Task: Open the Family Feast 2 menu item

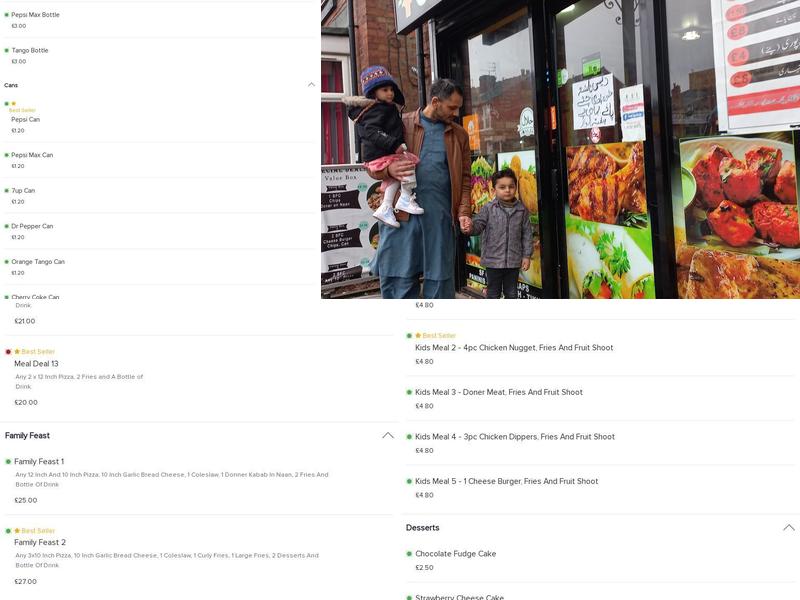Action: click(199, 556)
